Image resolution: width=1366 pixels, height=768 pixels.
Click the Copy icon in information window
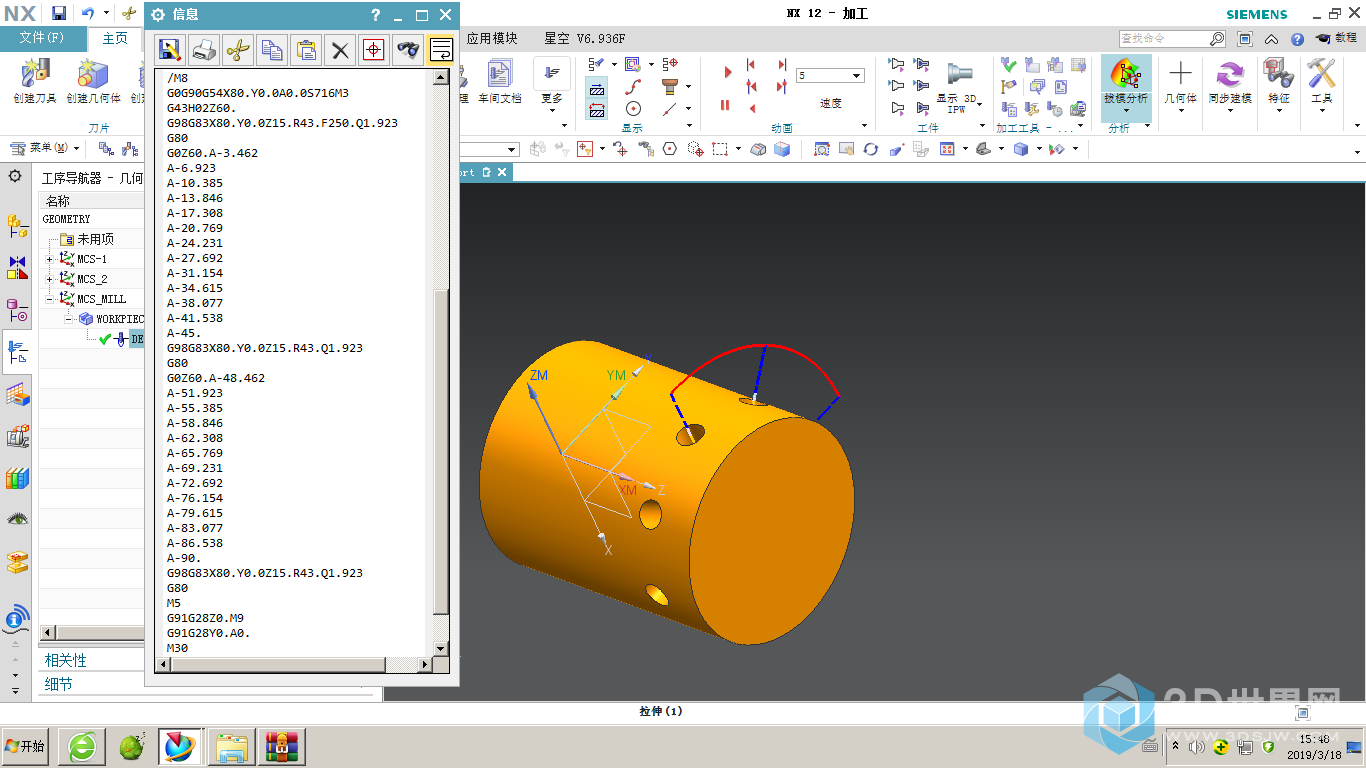[x=272, y=49]
